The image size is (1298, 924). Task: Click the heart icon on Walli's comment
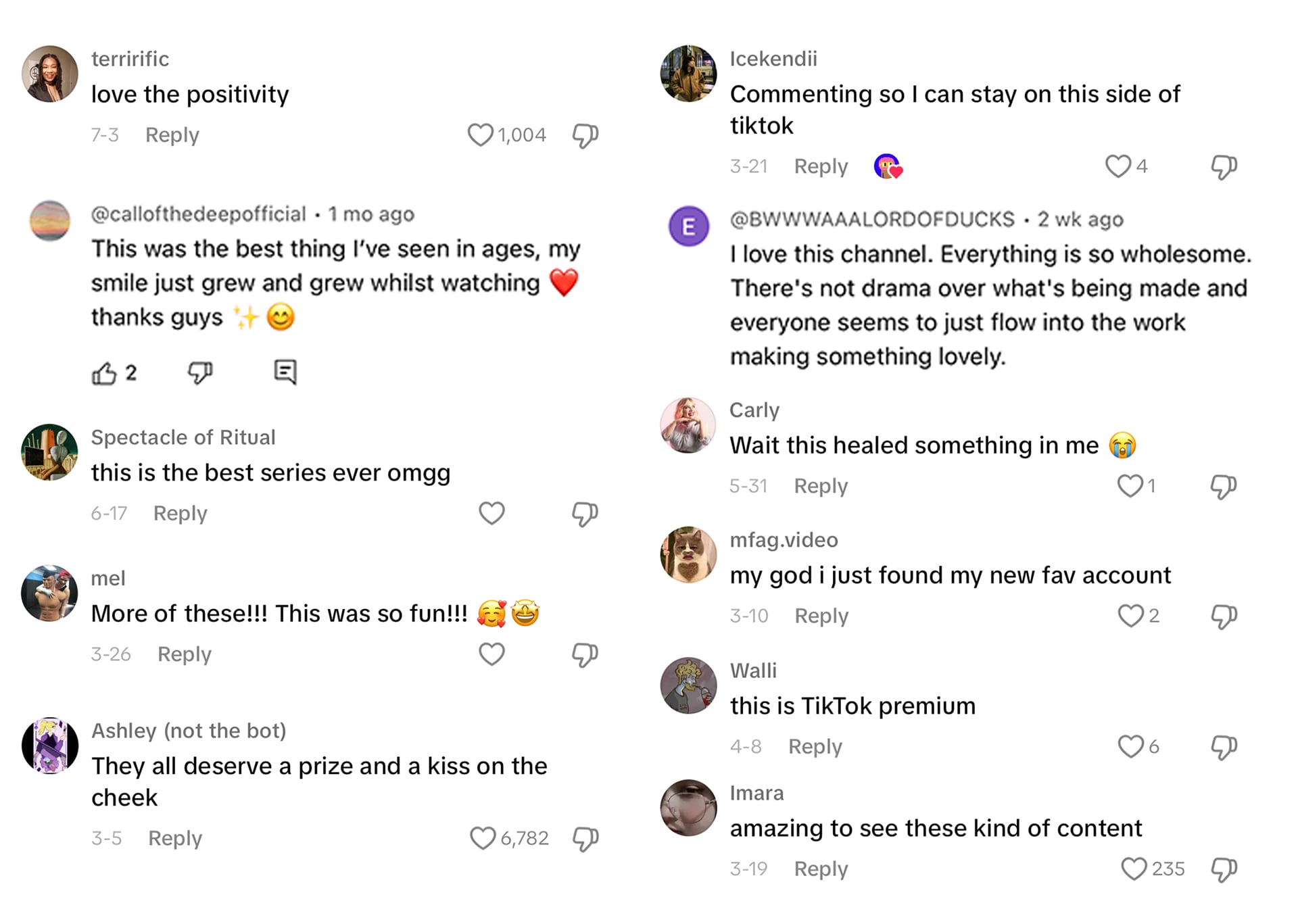(x=1130, y=746)
